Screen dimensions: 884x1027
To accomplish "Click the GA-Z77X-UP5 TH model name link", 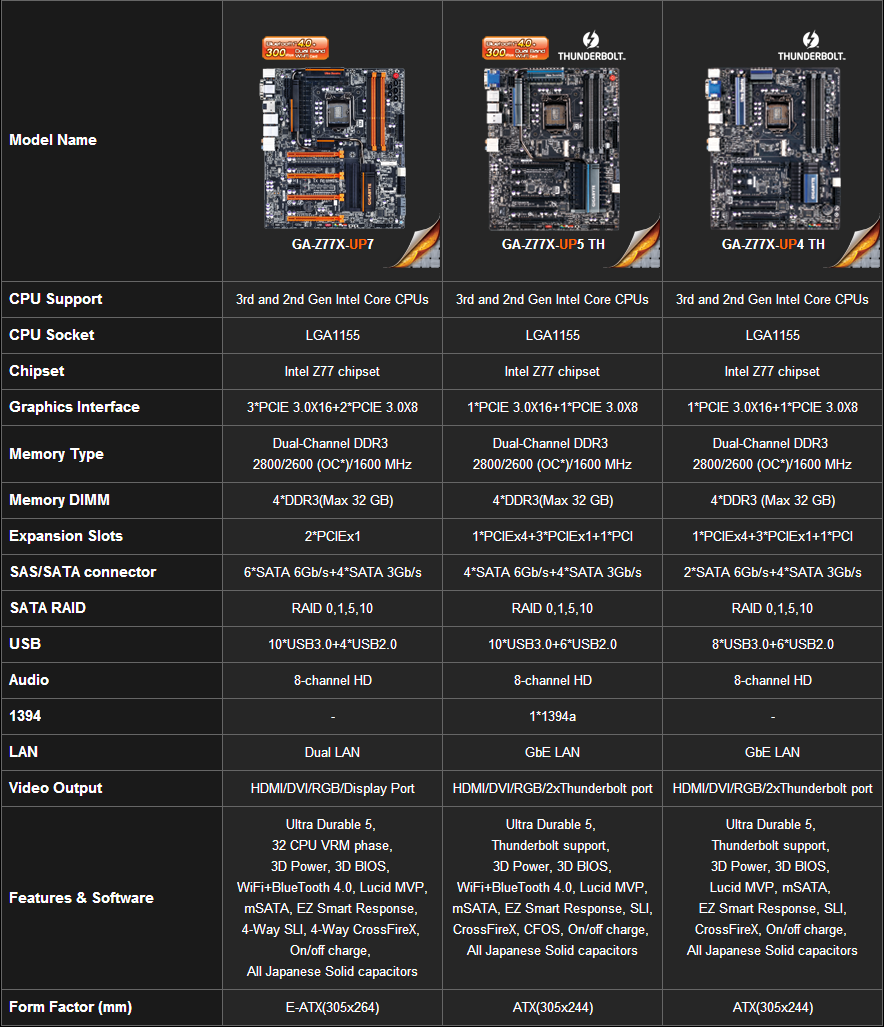I will (x=553, y=243).
